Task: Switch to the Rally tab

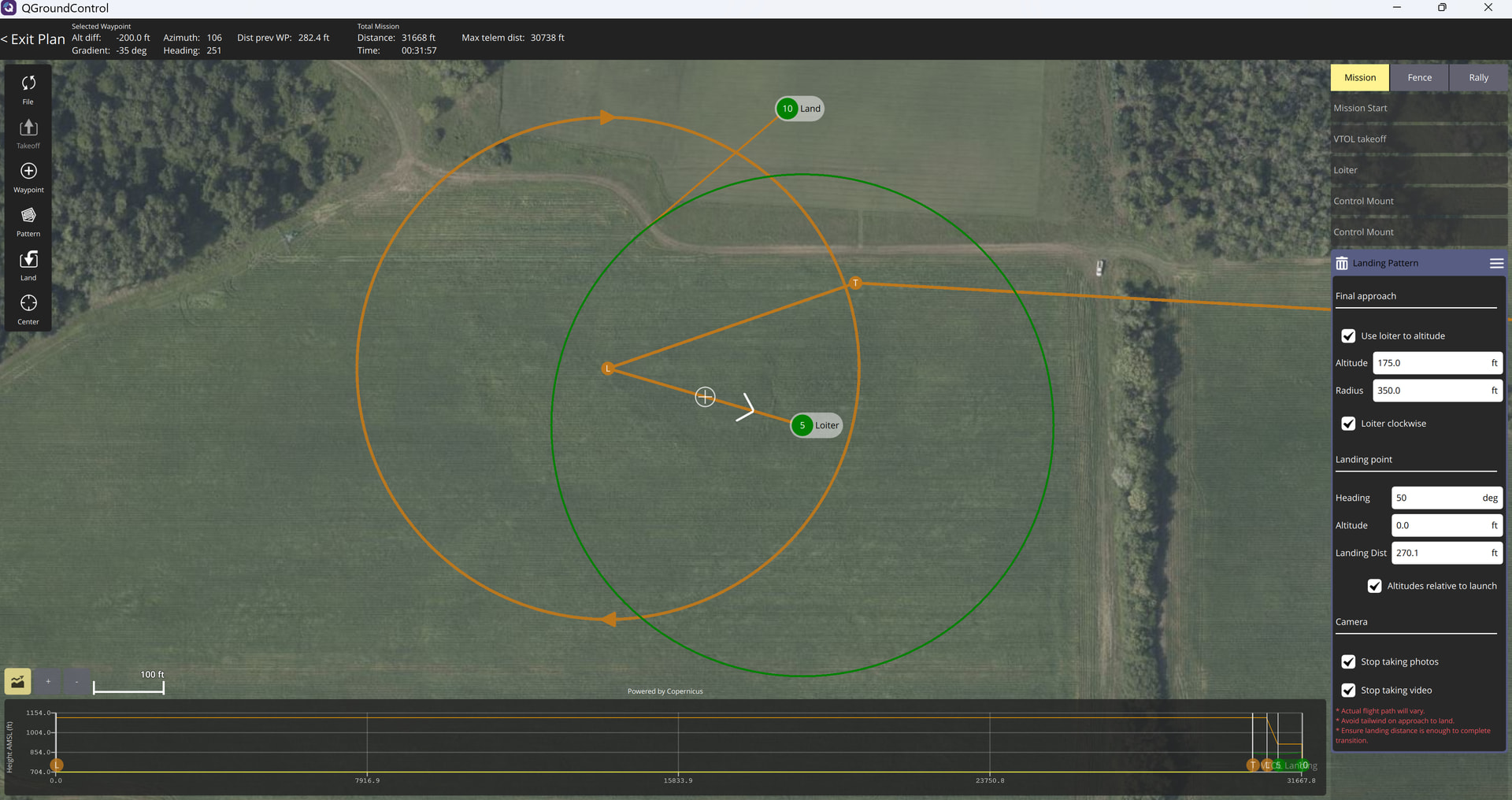Action: [x=1478, y=78]
